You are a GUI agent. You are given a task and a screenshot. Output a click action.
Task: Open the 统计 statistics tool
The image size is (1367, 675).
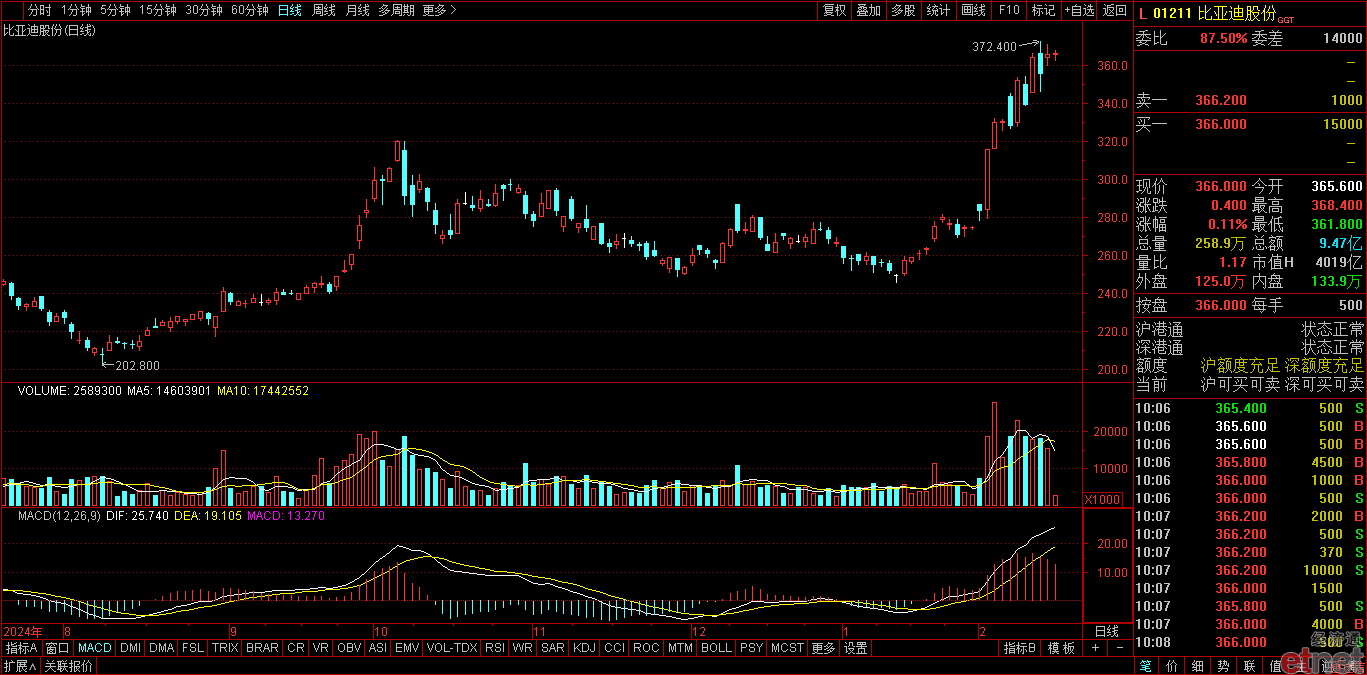pyautogui.click(x=938, y=10)
